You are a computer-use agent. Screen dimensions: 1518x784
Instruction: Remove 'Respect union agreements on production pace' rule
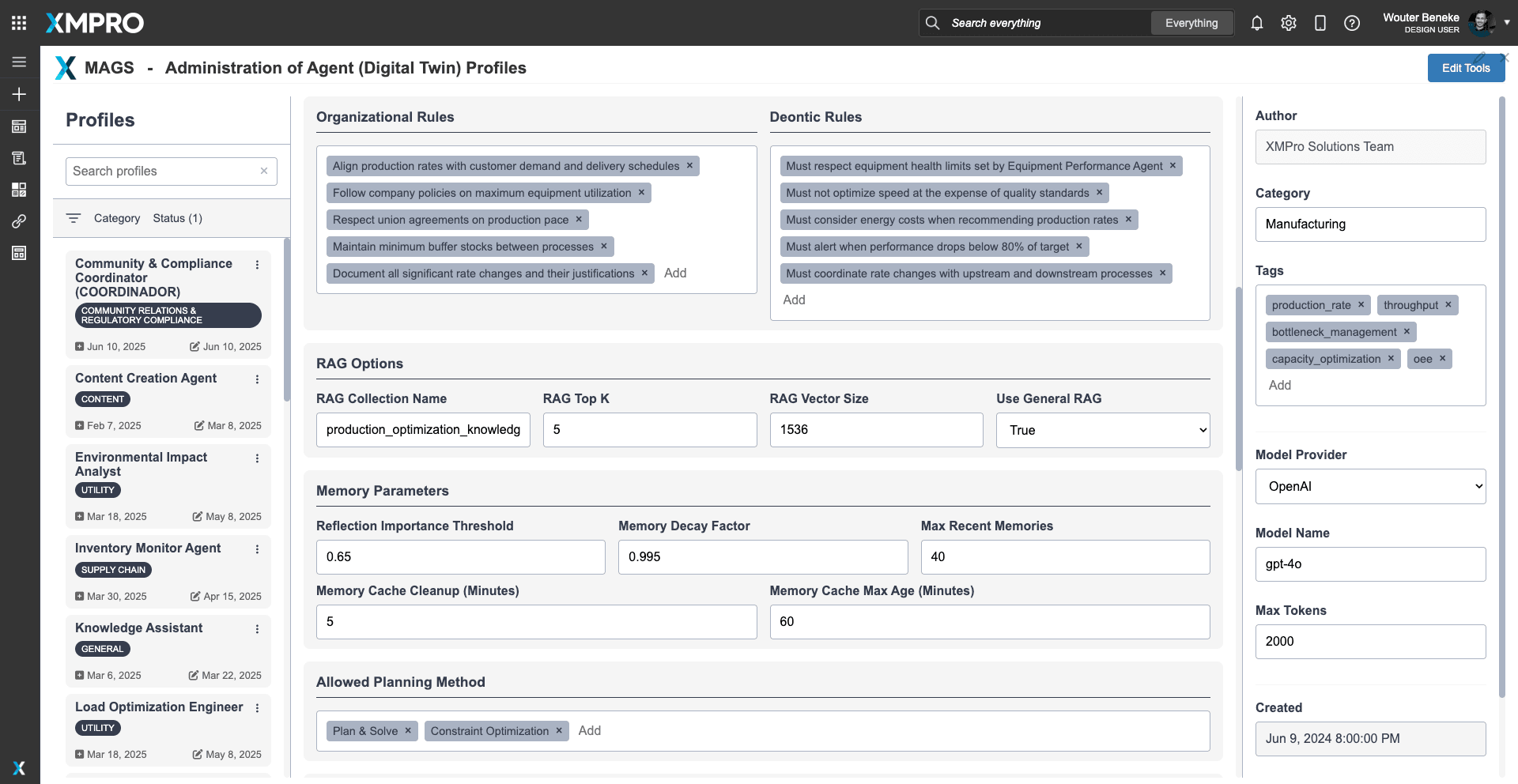[579, 220]
